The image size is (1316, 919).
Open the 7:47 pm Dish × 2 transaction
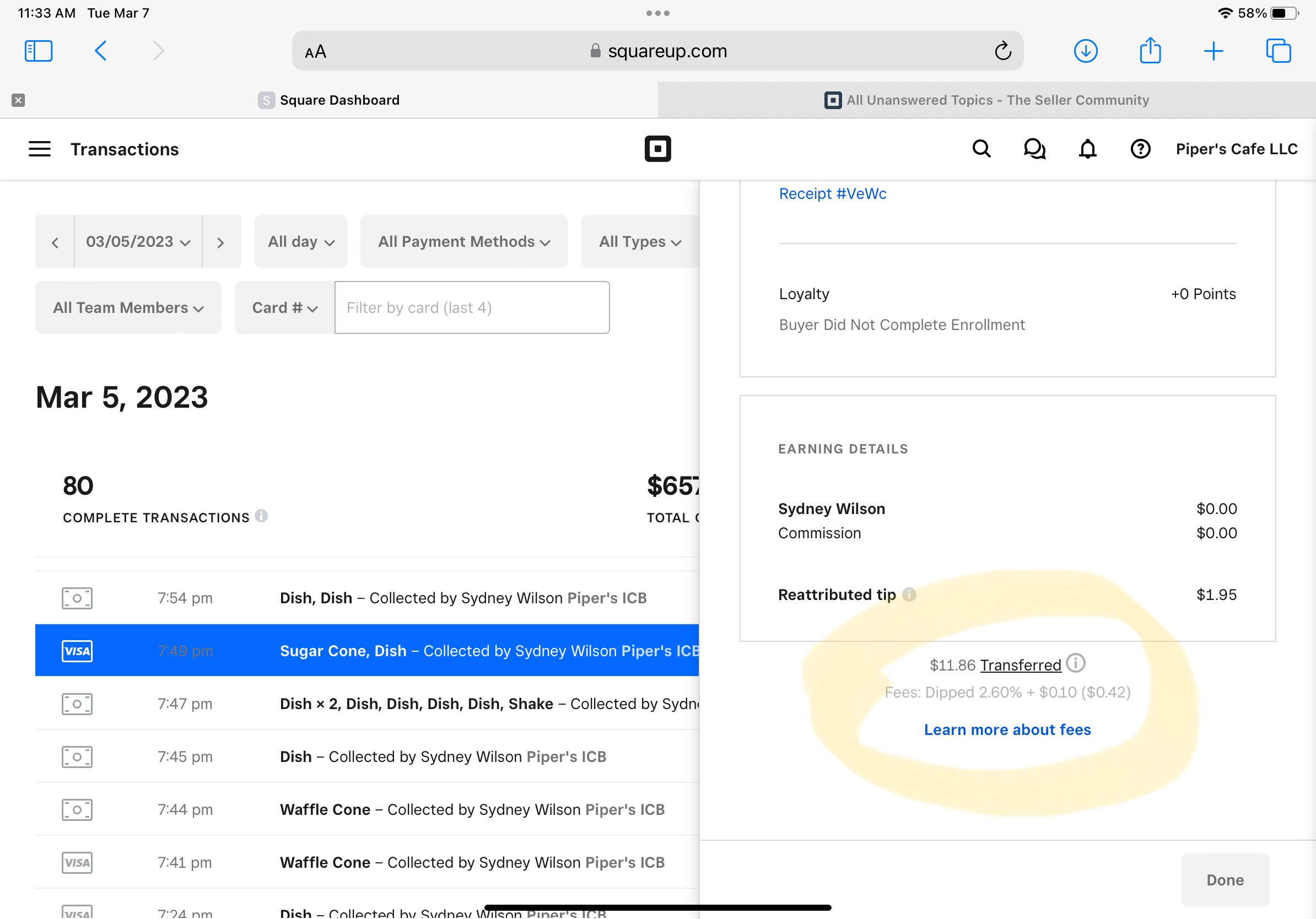coord(367,704)
